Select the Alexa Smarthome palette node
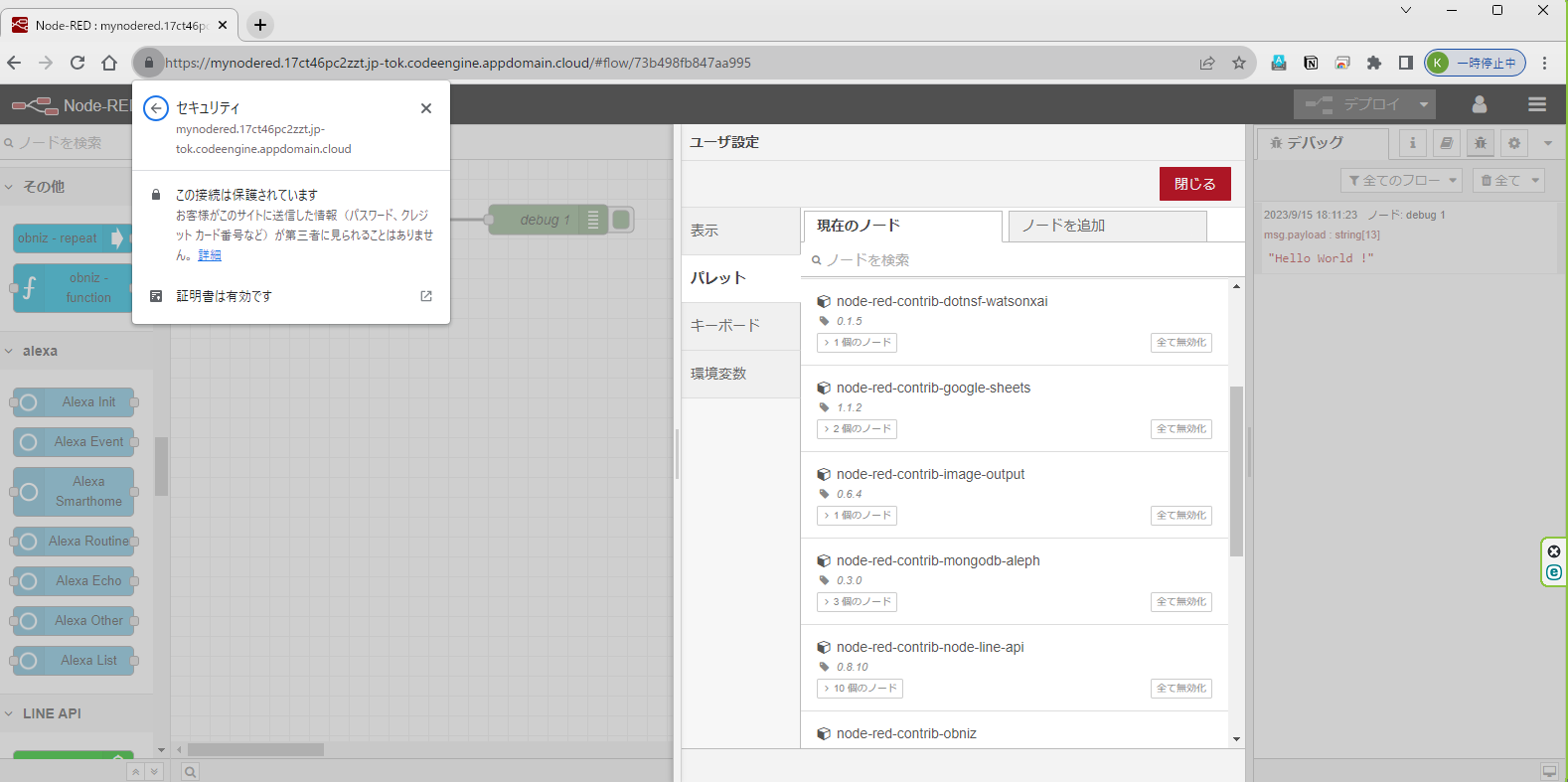Image resolution: width=1568 pixels, height=782 pixels. (x=74, y=492)
